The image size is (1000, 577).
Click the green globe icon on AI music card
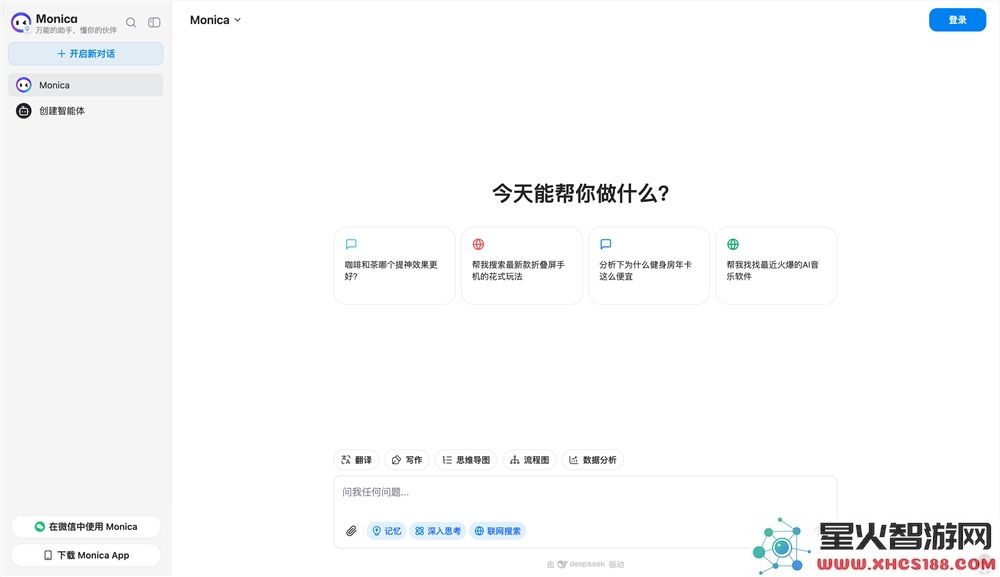733,244
